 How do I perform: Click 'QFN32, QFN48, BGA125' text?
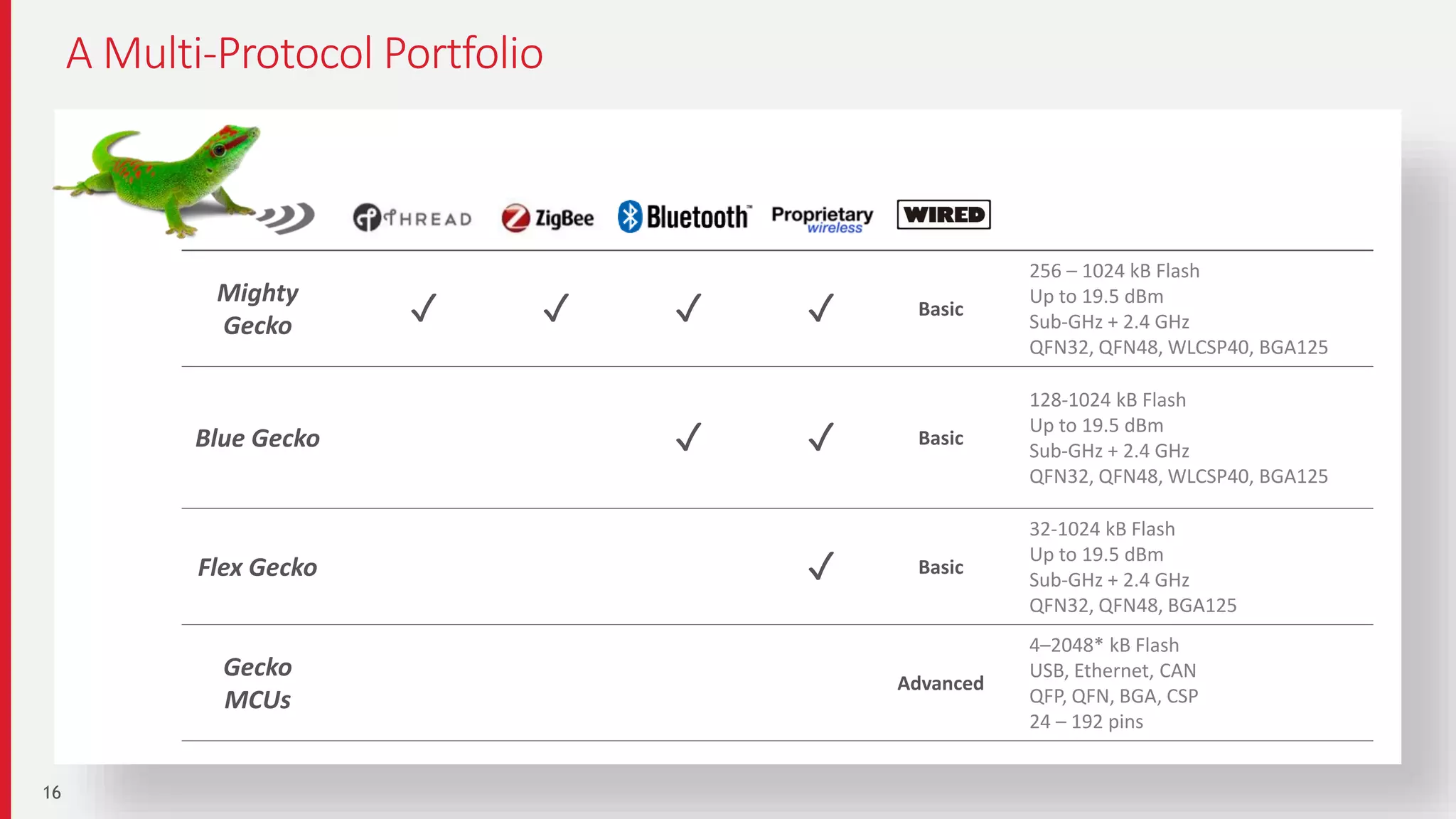tap(1133, 606)
